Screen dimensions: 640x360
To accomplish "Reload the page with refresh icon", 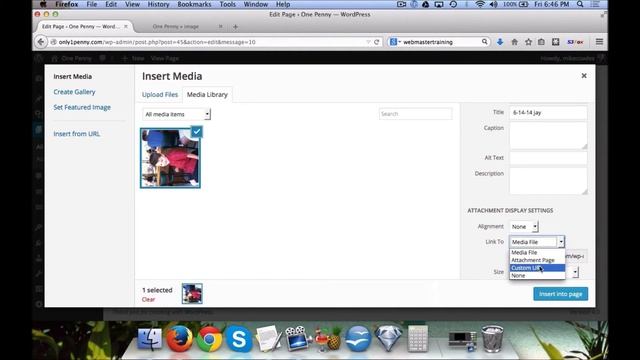I will [377, 42].
